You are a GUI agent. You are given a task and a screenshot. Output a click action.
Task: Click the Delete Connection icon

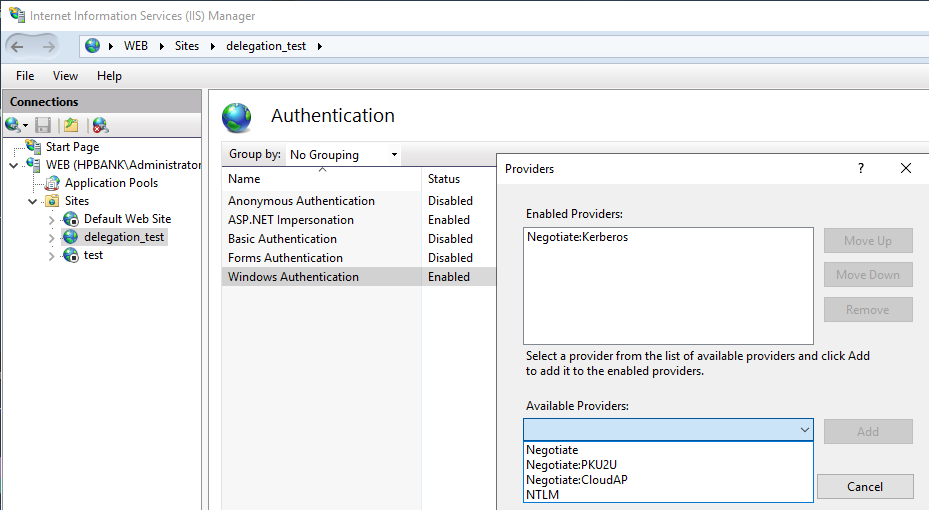[100, 125]
